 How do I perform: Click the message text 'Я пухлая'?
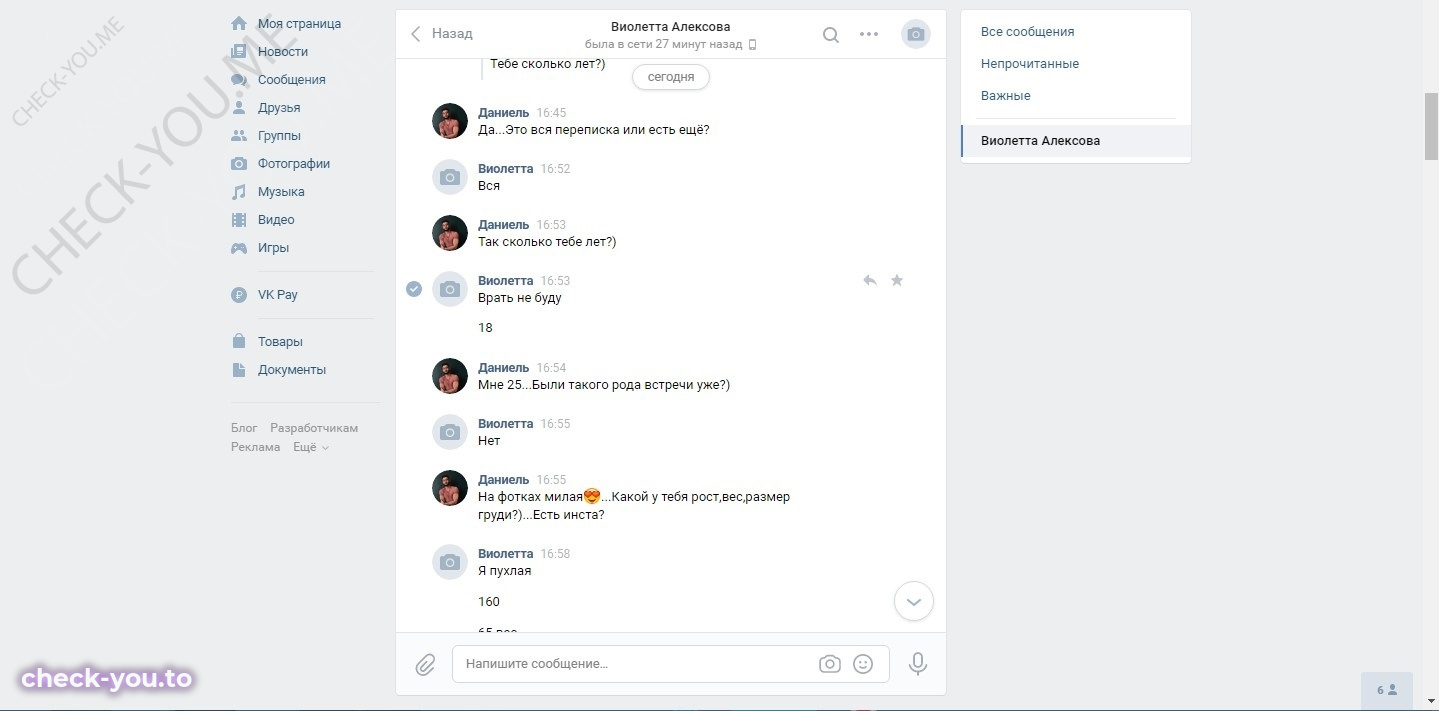(505, 571)
